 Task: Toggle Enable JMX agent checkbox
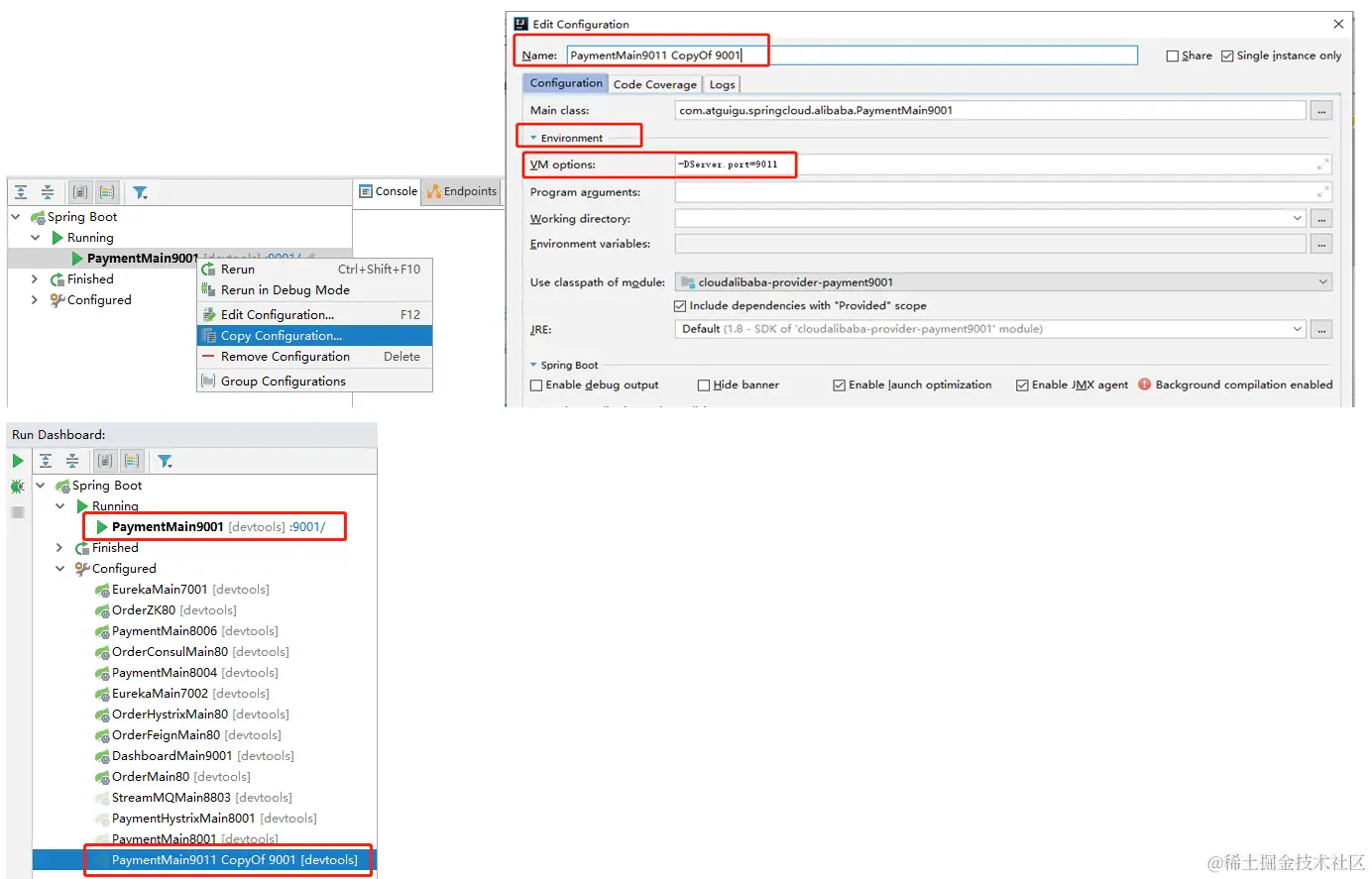(1022, 385)
